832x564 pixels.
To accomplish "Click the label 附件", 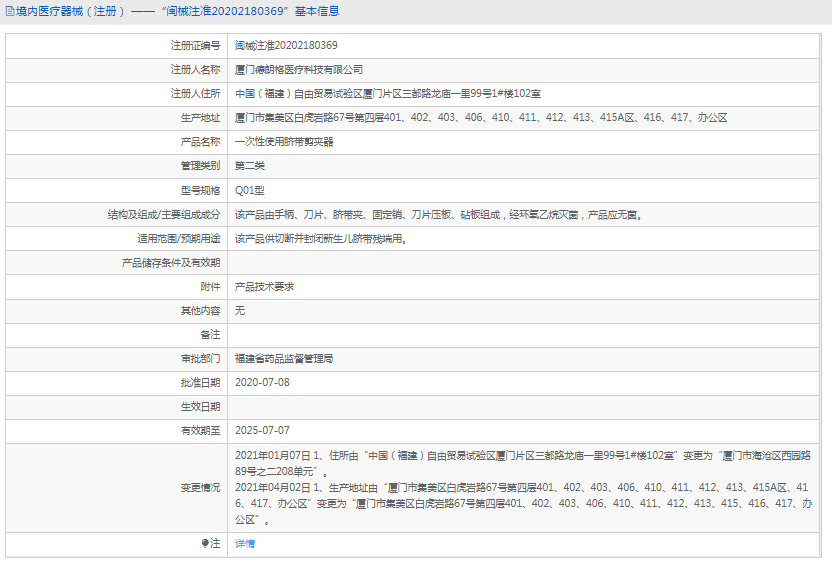I will 211,287.
